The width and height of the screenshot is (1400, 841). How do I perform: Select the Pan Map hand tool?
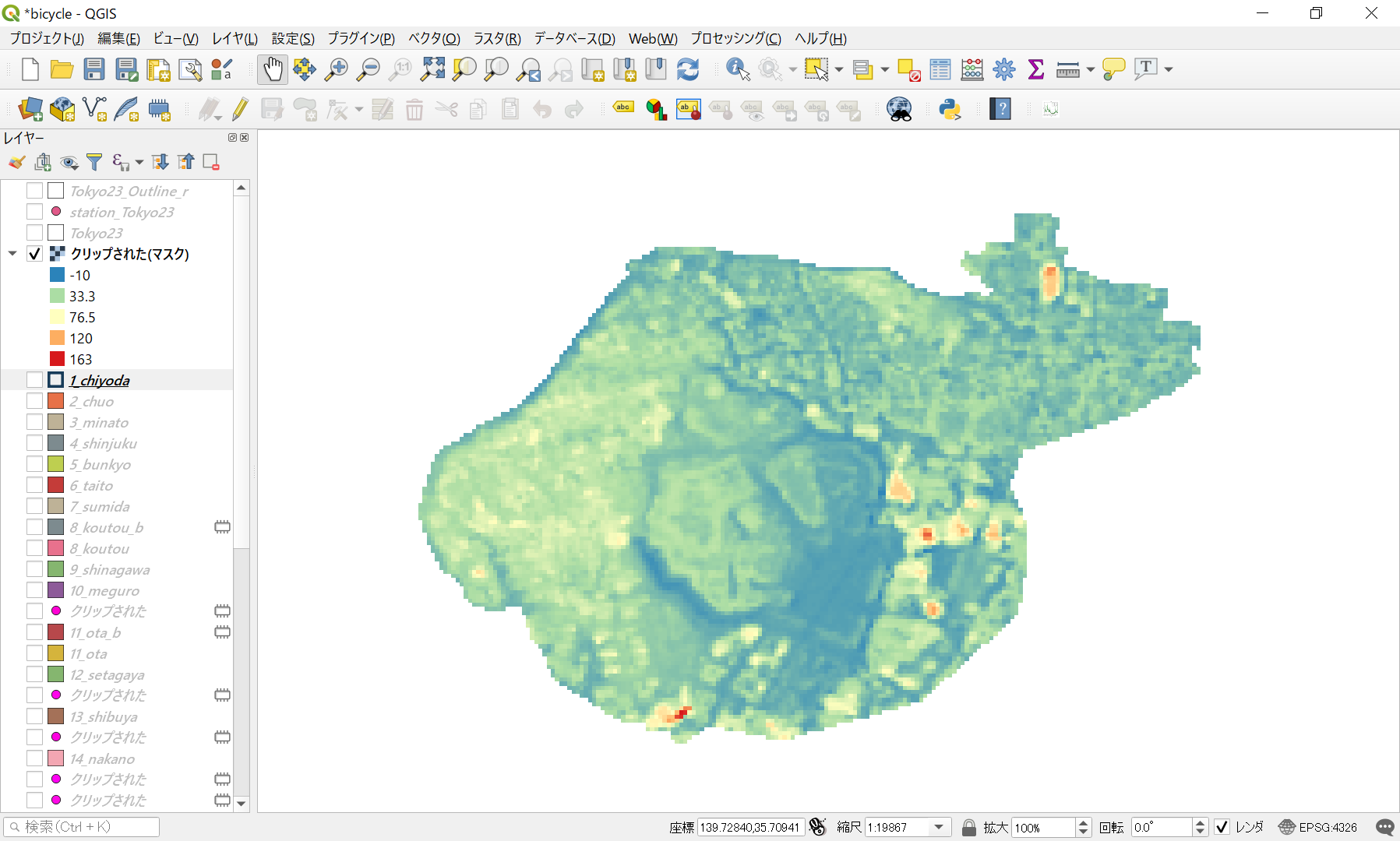[x=273, y=69]
